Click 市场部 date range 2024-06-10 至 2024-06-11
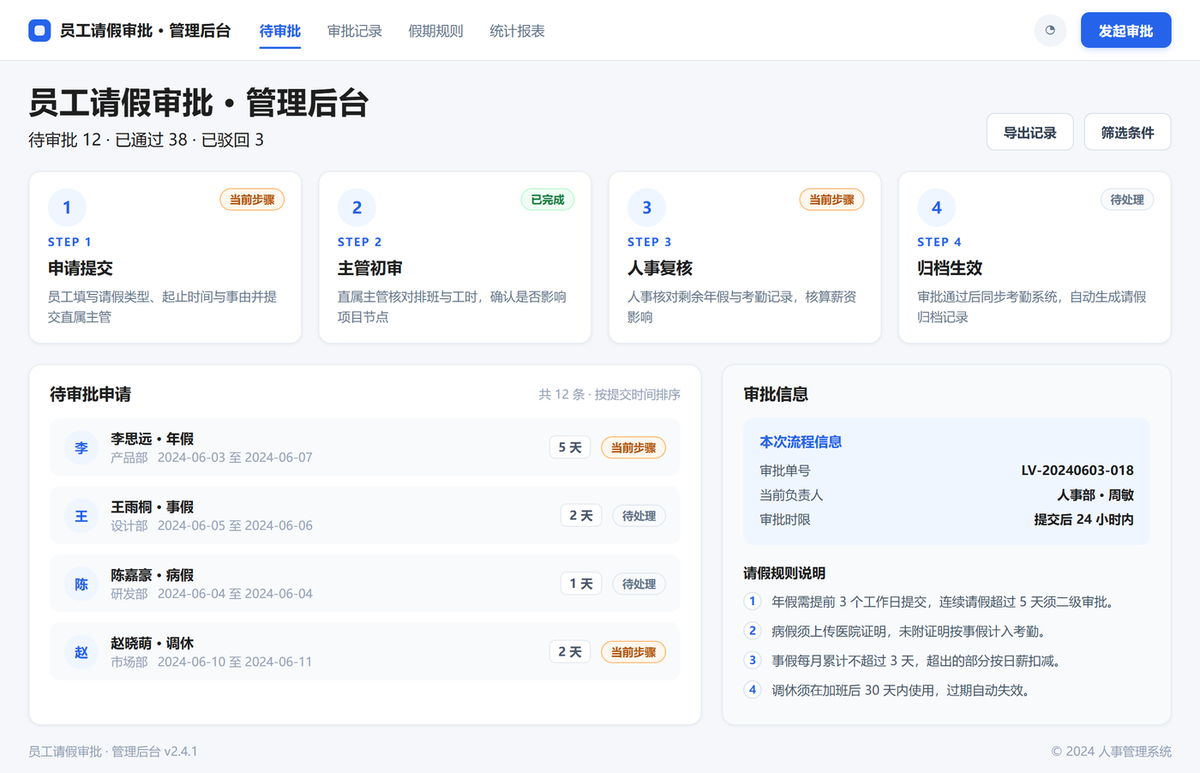 (x=235, y=662)
